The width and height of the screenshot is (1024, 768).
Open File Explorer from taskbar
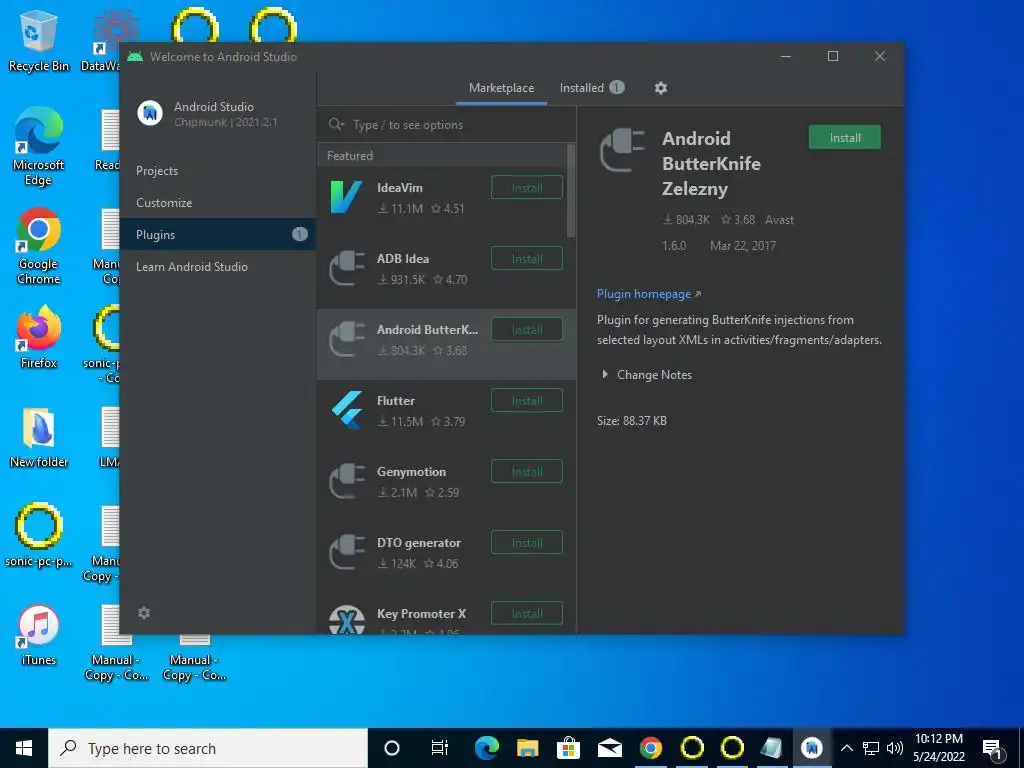pos(528,748)
